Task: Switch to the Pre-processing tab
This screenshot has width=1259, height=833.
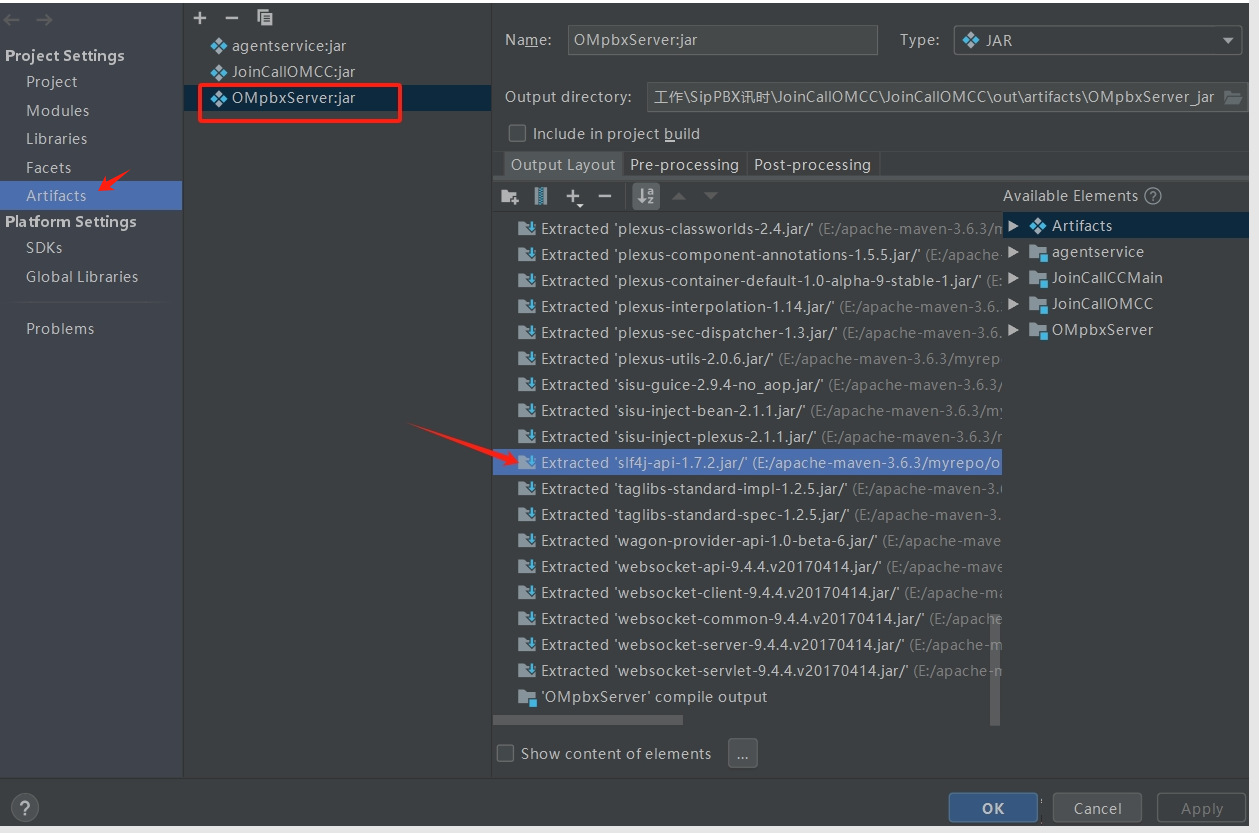Action: 684,164
